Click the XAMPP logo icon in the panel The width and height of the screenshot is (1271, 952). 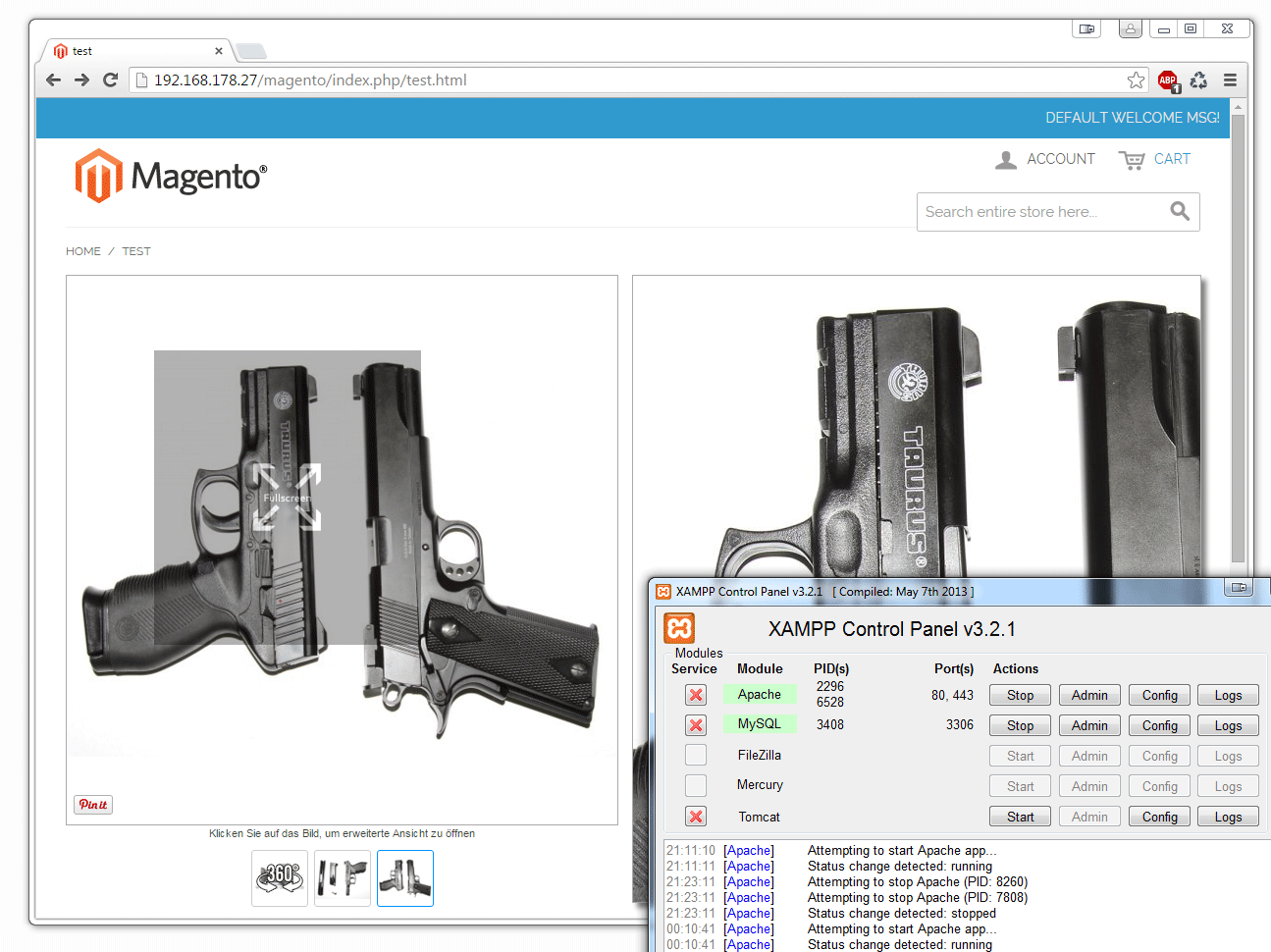click(679, 628)
